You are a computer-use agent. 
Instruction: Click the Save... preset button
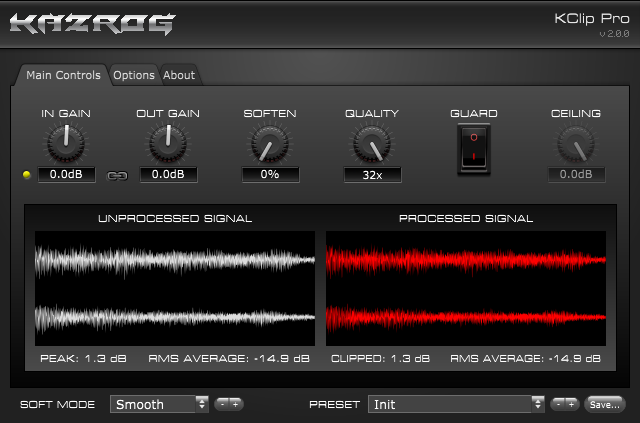click(605, 404)
